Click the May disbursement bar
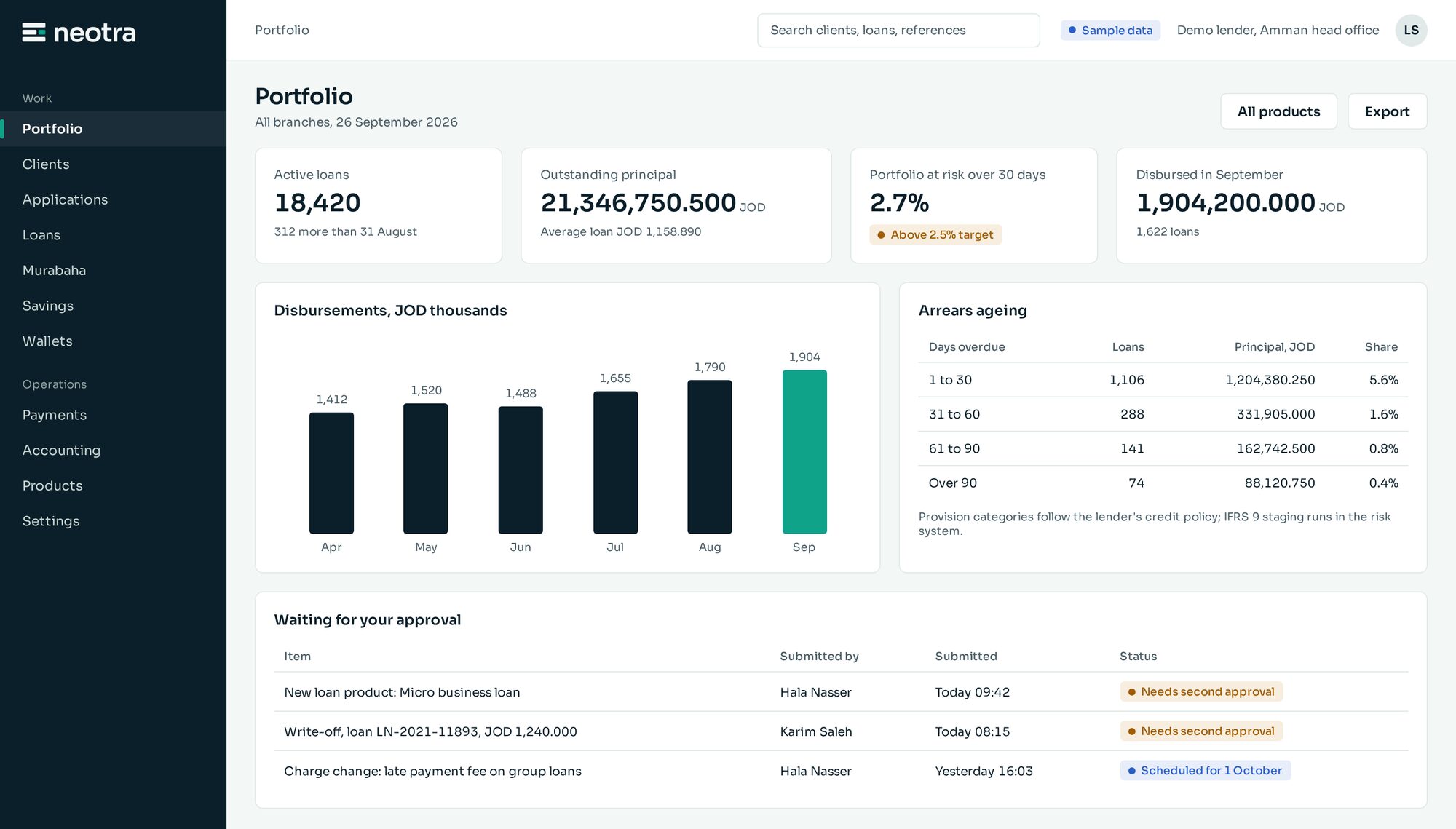The height and width of the screenshot is (829, 1456). coord(426,469)
